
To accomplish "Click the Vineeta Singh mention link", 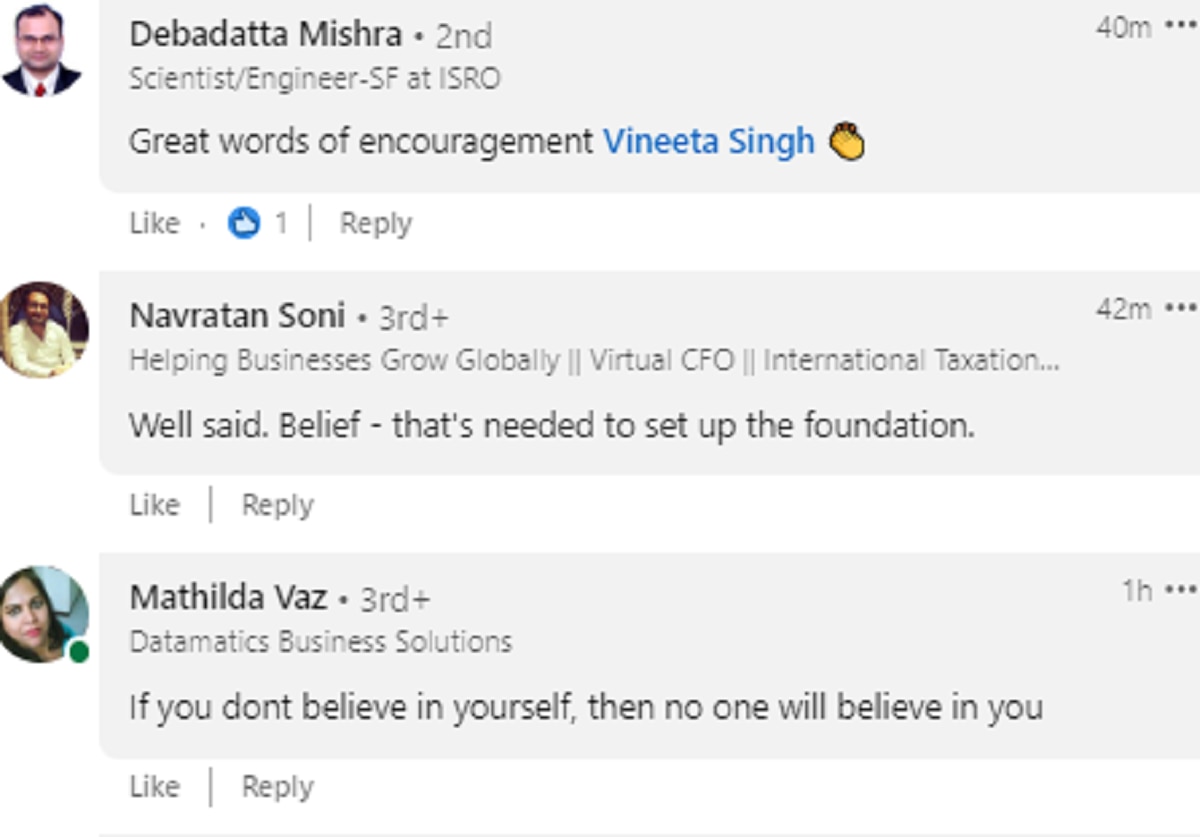I will coord(708,142).
